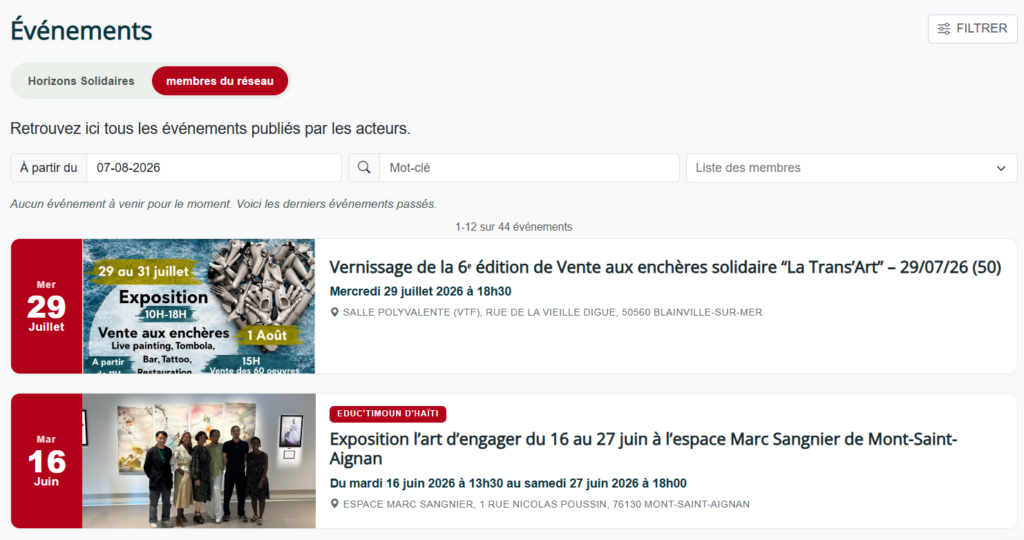
Task: Open the Liste des membres dropdown
Action: (x=852, y=168)
